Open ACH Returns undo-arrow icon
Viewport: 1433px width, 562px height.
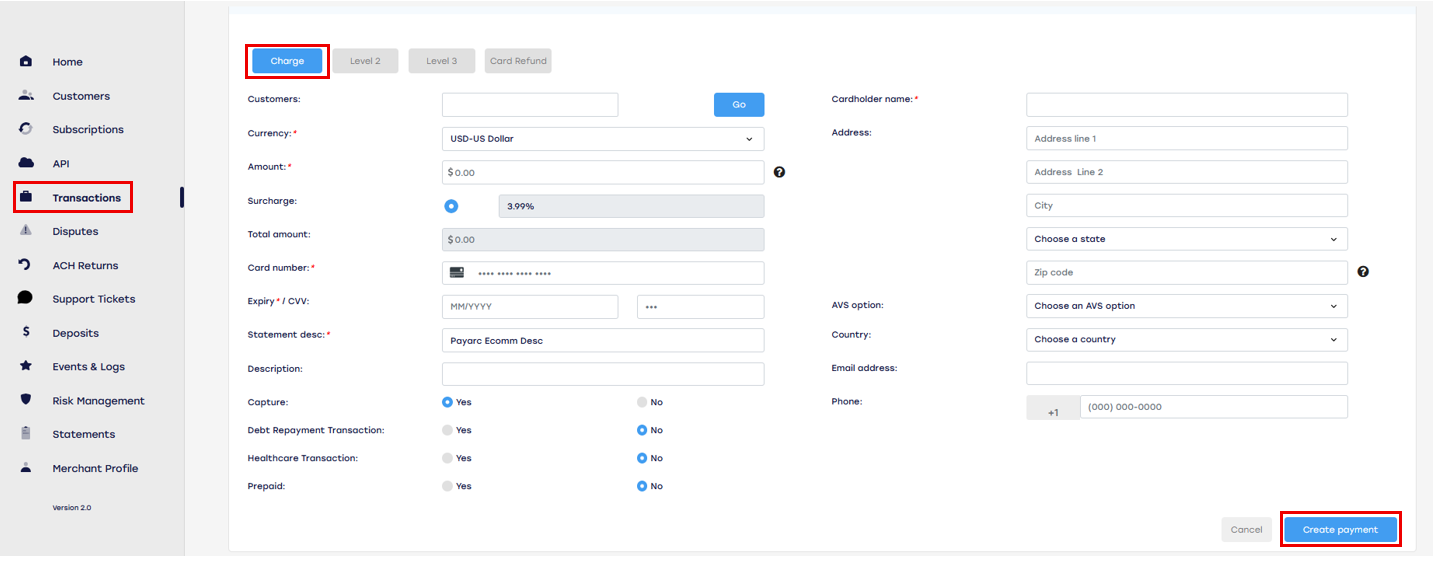coord(26,265)
